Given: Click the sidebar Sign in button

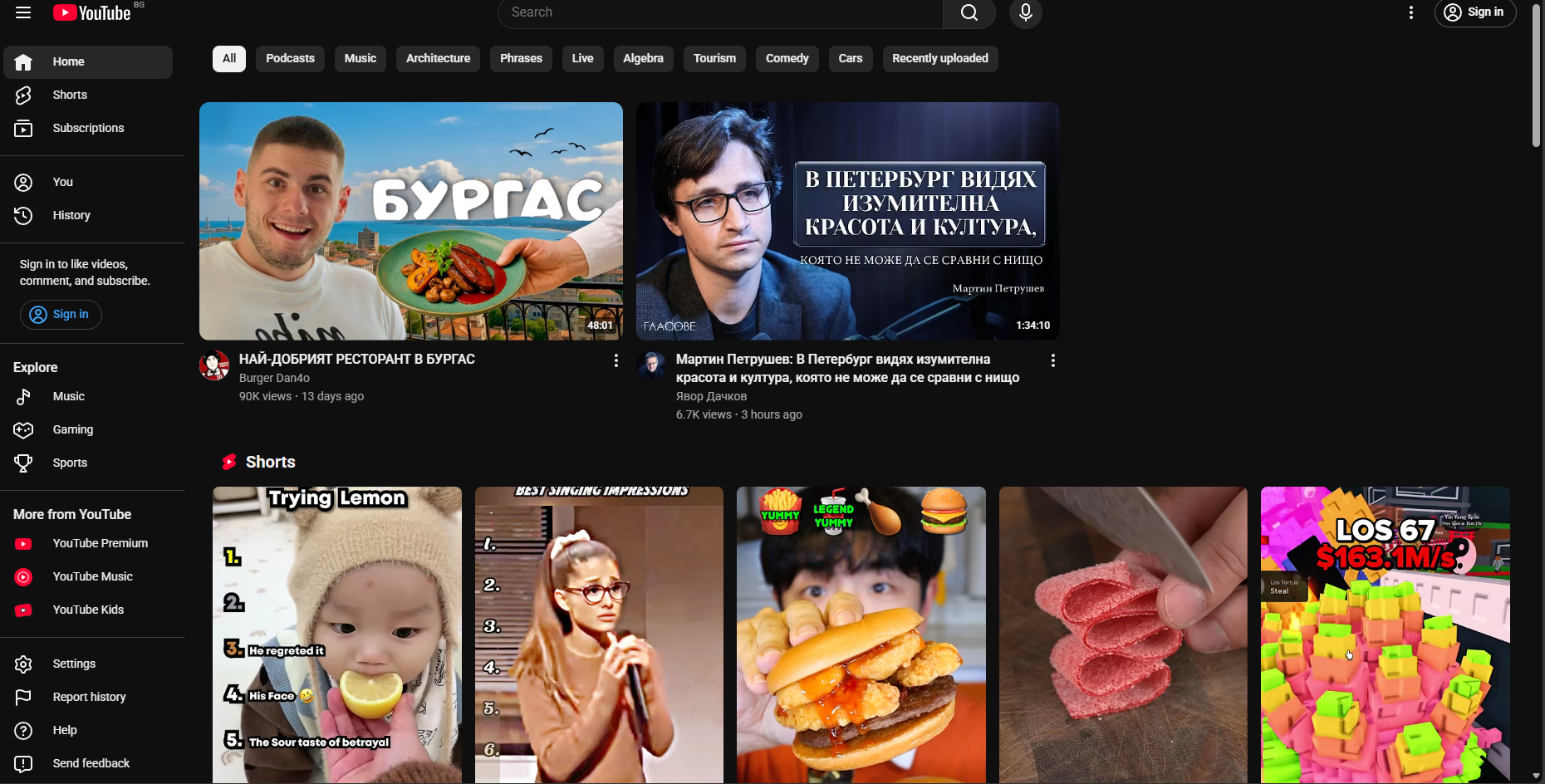Looking at the screenshot, I should pyautogui.click(x=61, y=315).
